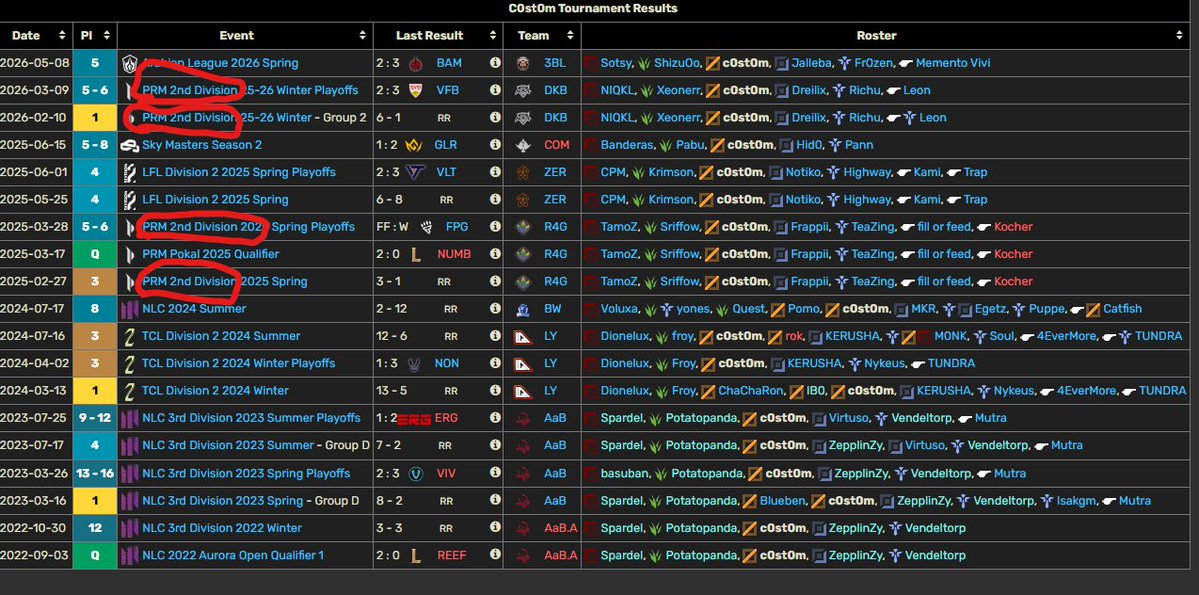The width and height of the screenshot is (1199, 595).
Task: Open the NUMB opponent link
Action: (x=453, y=254)
